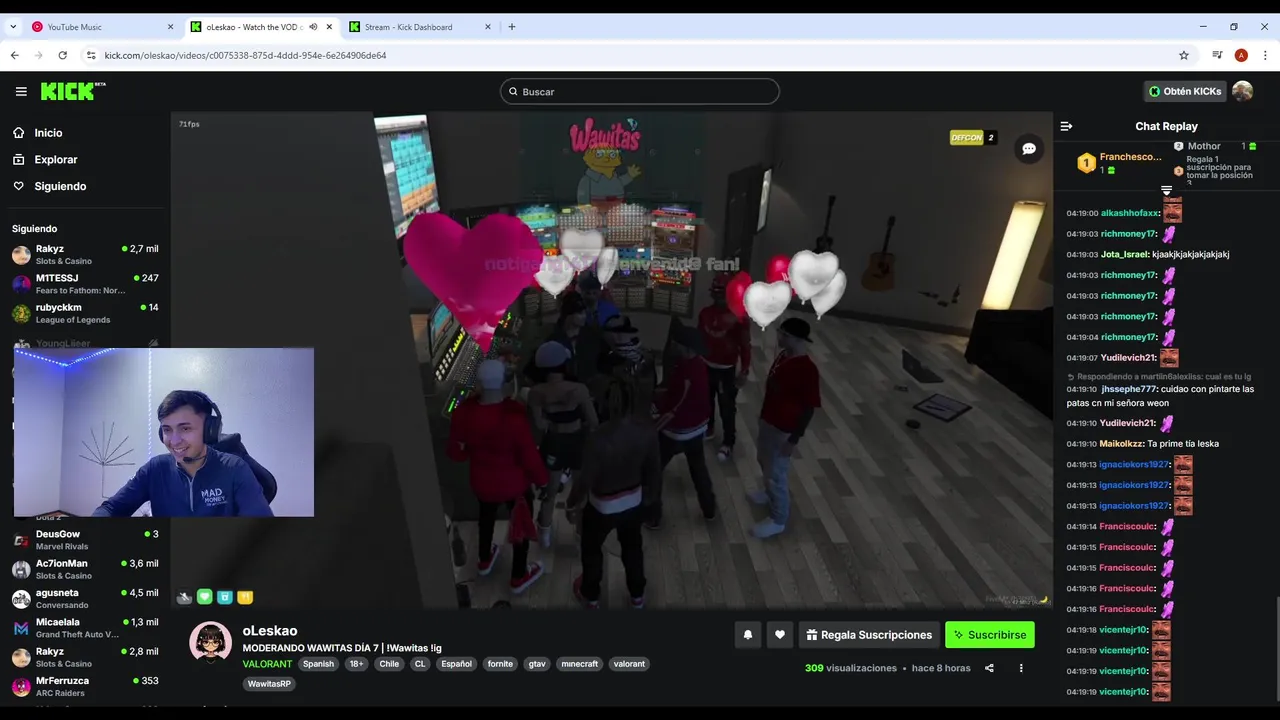Open Explorar in the sidebar
This screenshot has width=1280, height=720.
[55, 160]
